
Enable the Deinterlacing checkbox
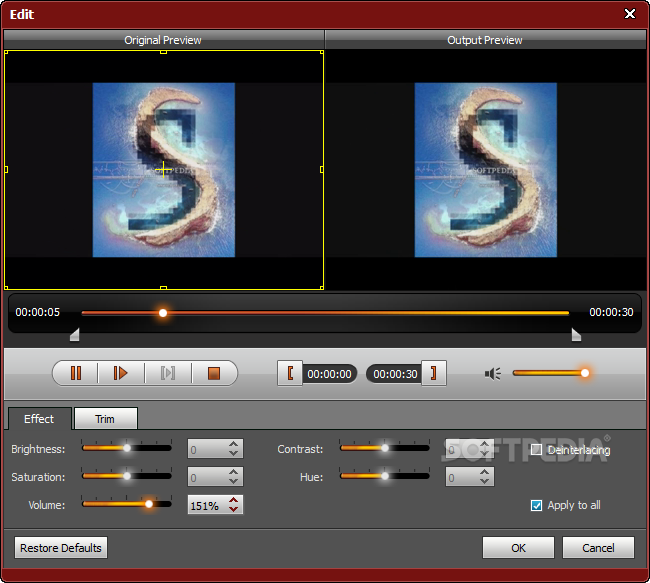(536, 449)
